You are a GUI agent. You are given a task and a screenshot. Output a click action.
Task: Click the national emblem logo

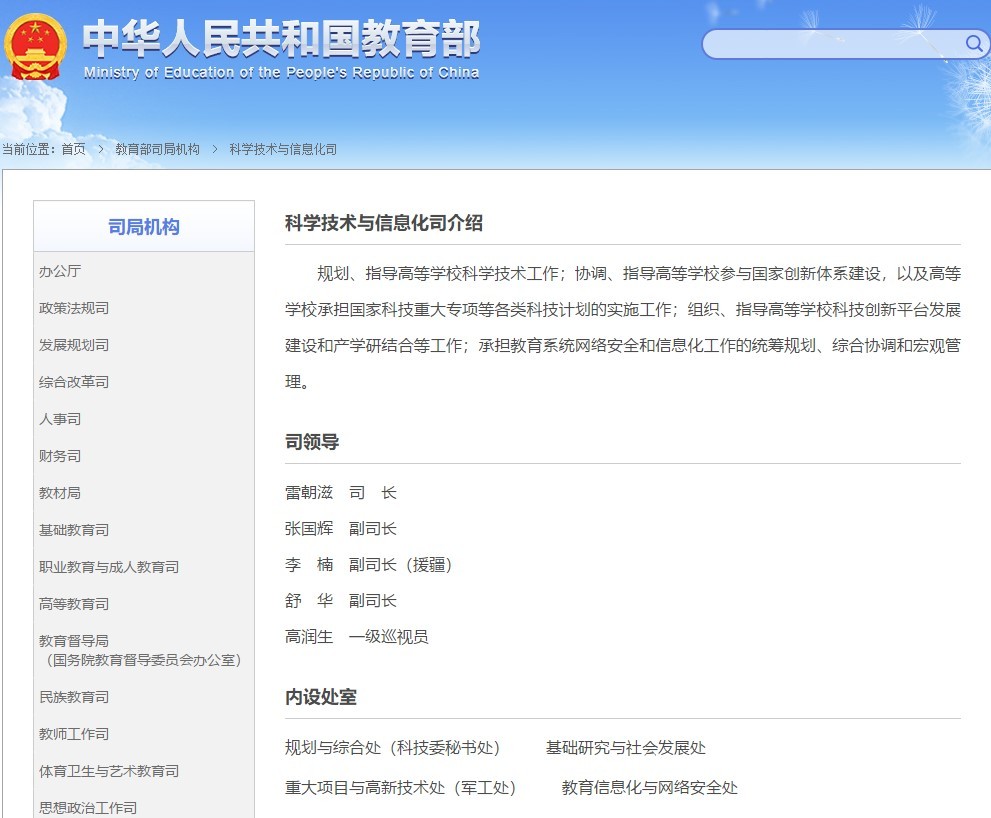(35, 47)
